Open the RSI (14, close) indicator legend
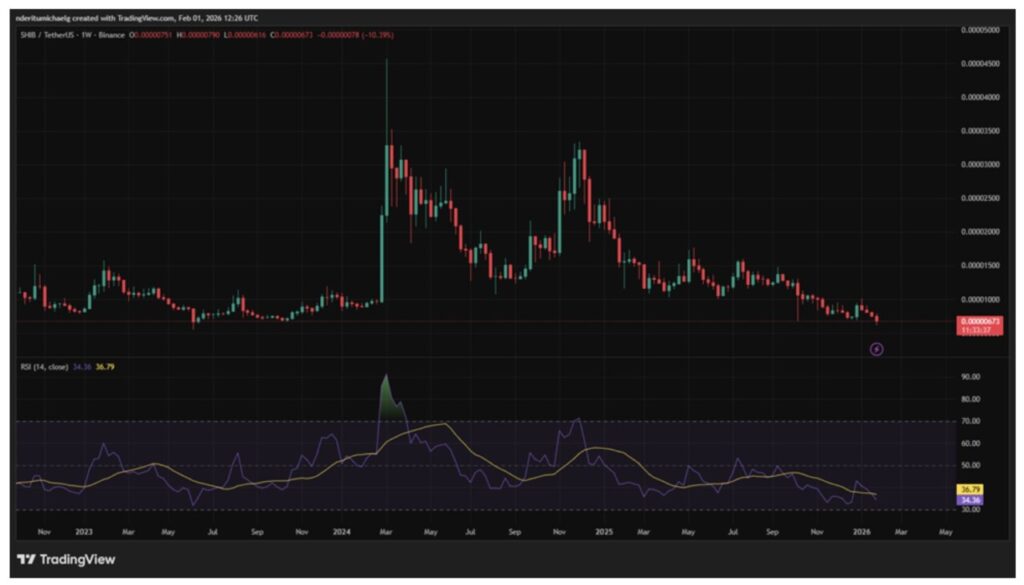Image resolution: width=1024 pixels, height=585 pixels. pyautogui.click(x=44, y=367)
